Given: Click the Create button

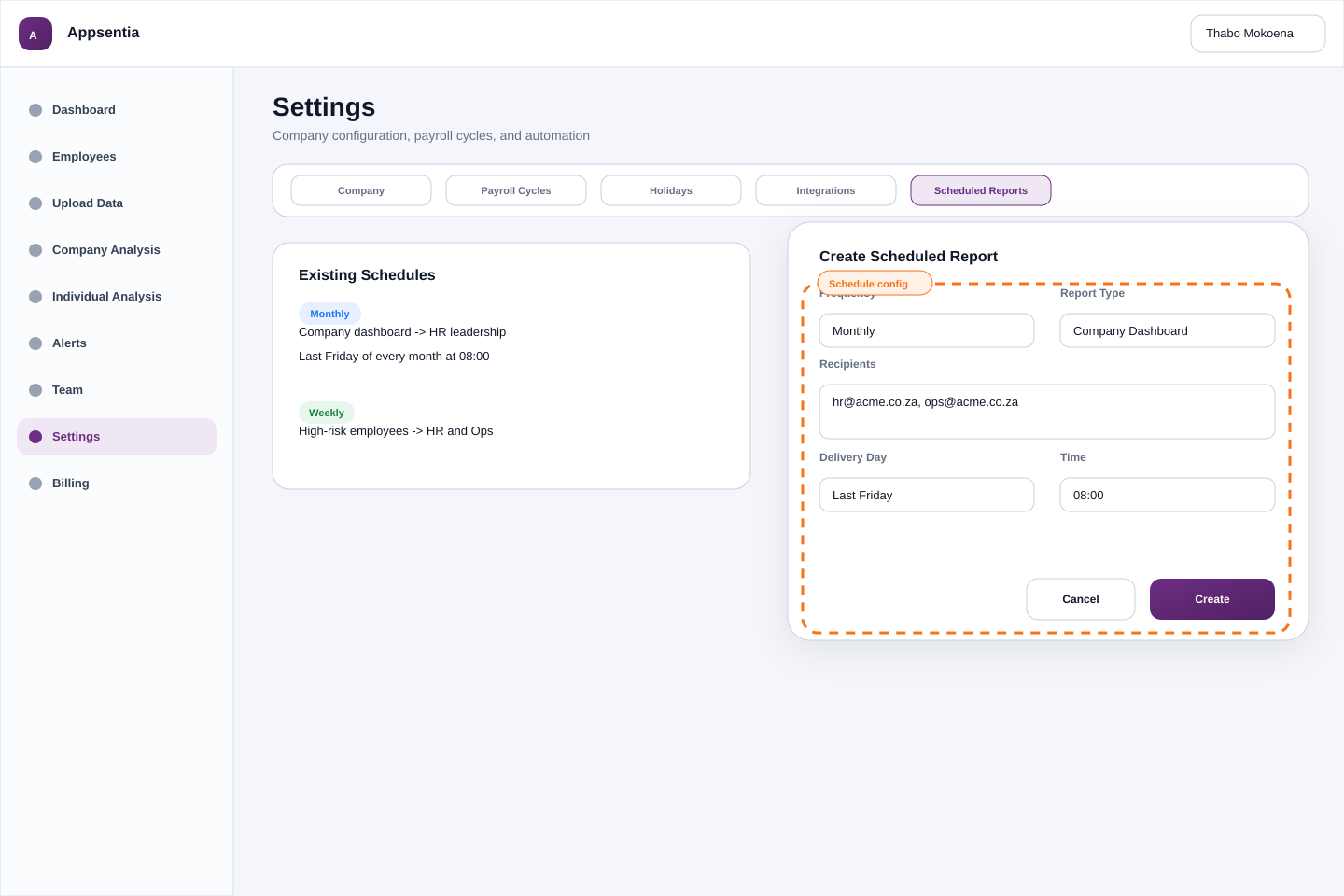Looking at the screenshot, I should [x=1212, y=599].
